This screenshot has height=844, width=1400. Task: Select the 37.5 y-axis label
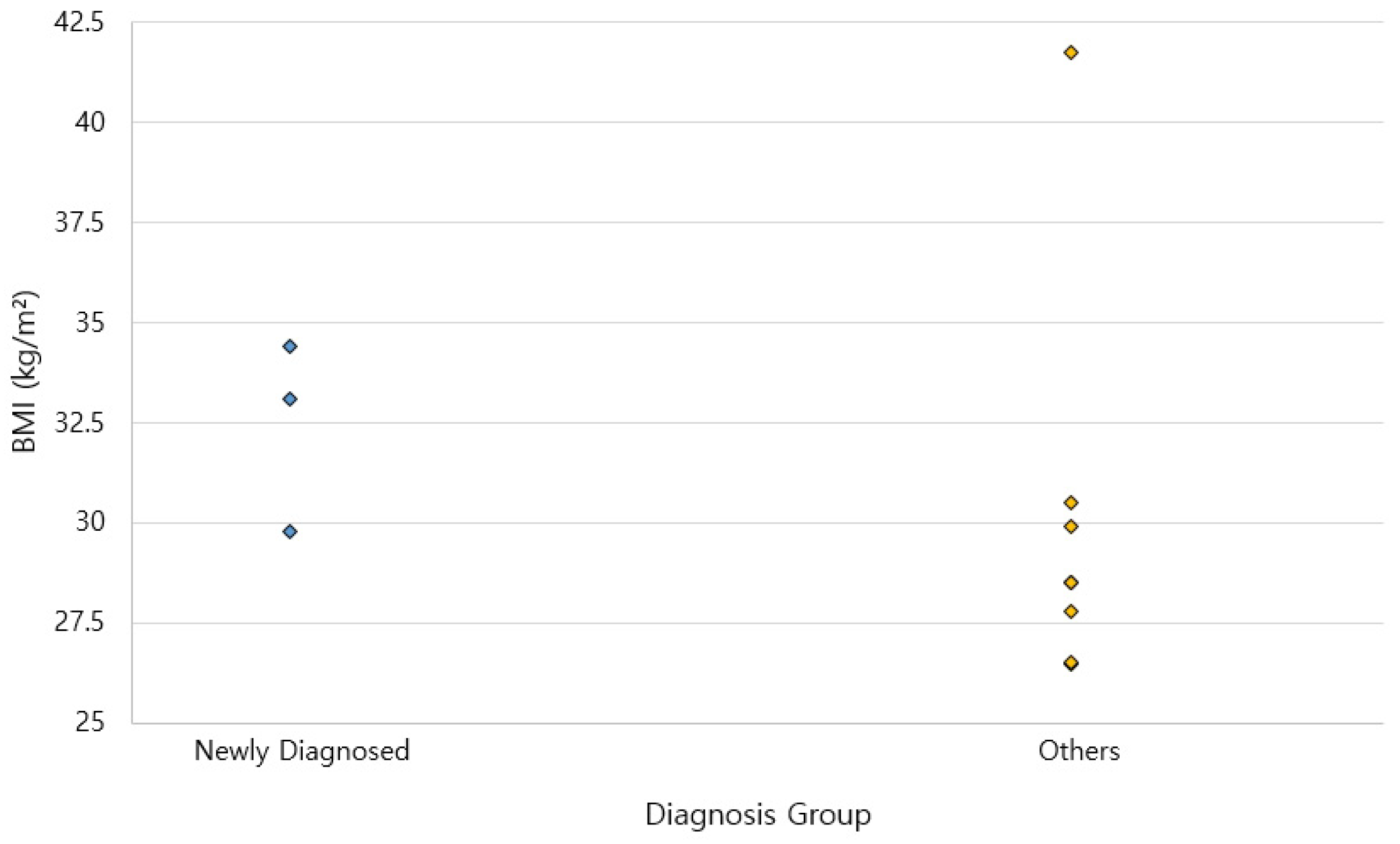(79, 222)
